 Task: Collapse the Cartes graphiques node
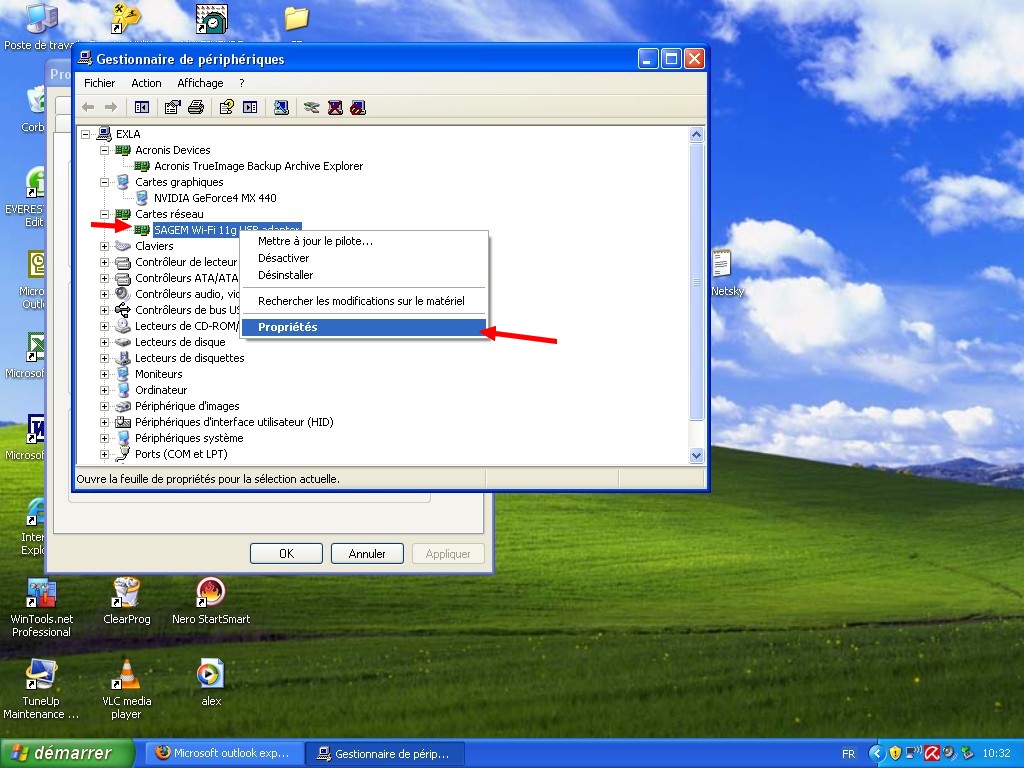pyautogui.click(x=104, y=182)
